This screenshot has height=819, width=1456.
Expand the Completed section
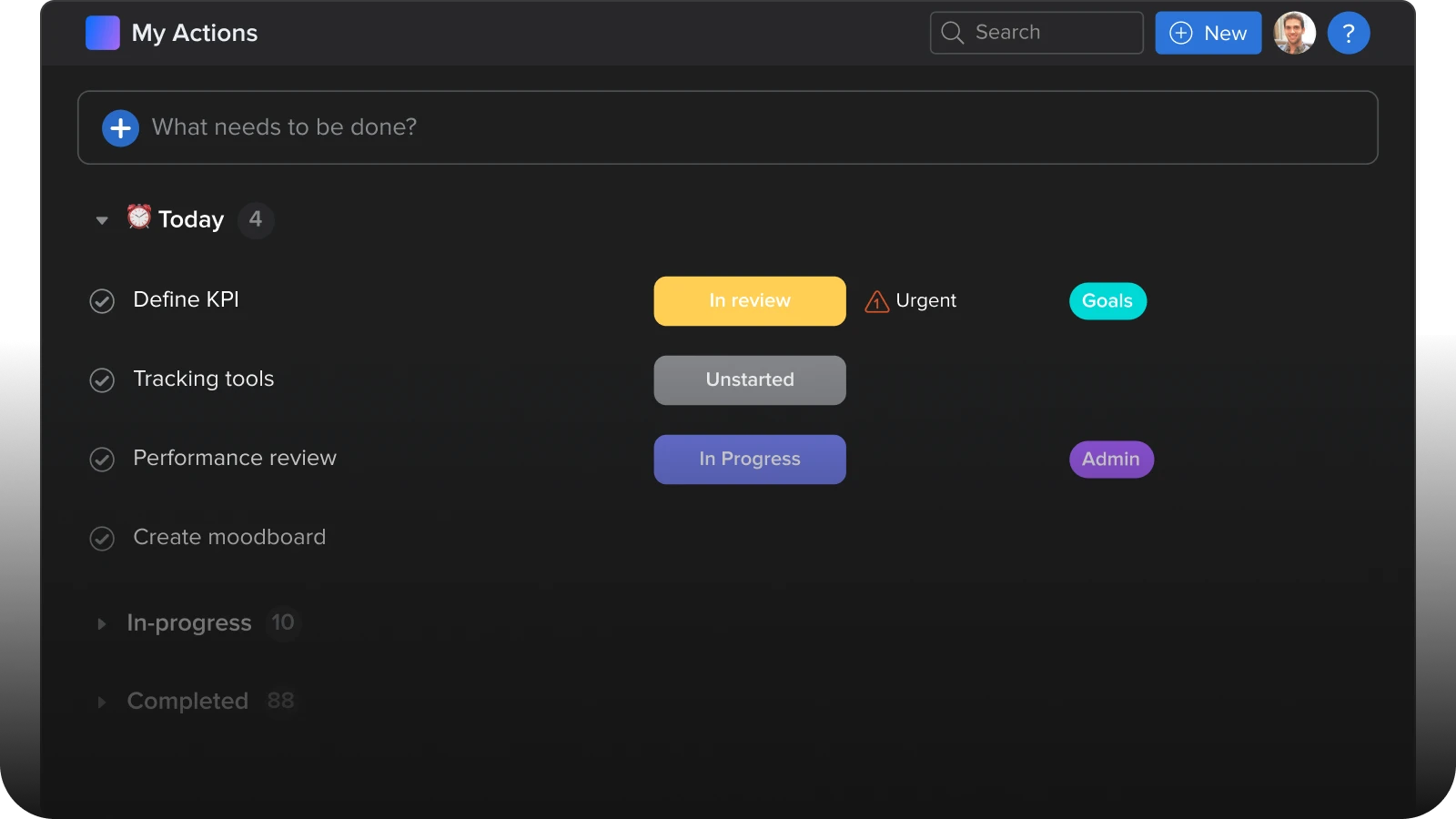point(102,702)
